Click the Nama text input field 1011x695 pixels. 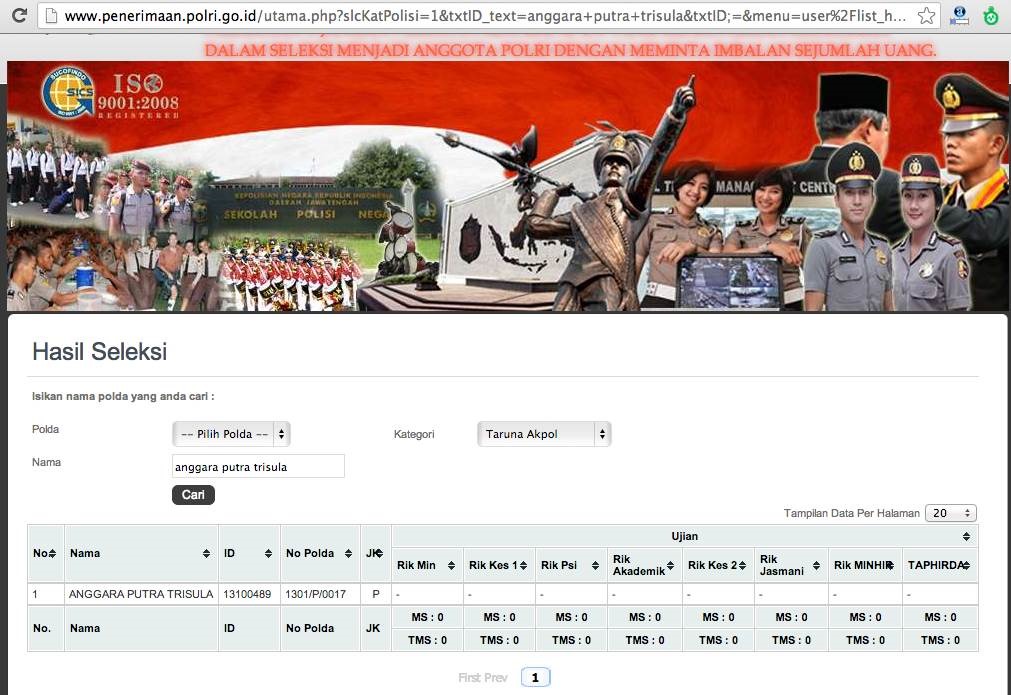pyautogui.click(x=258, y=466)
